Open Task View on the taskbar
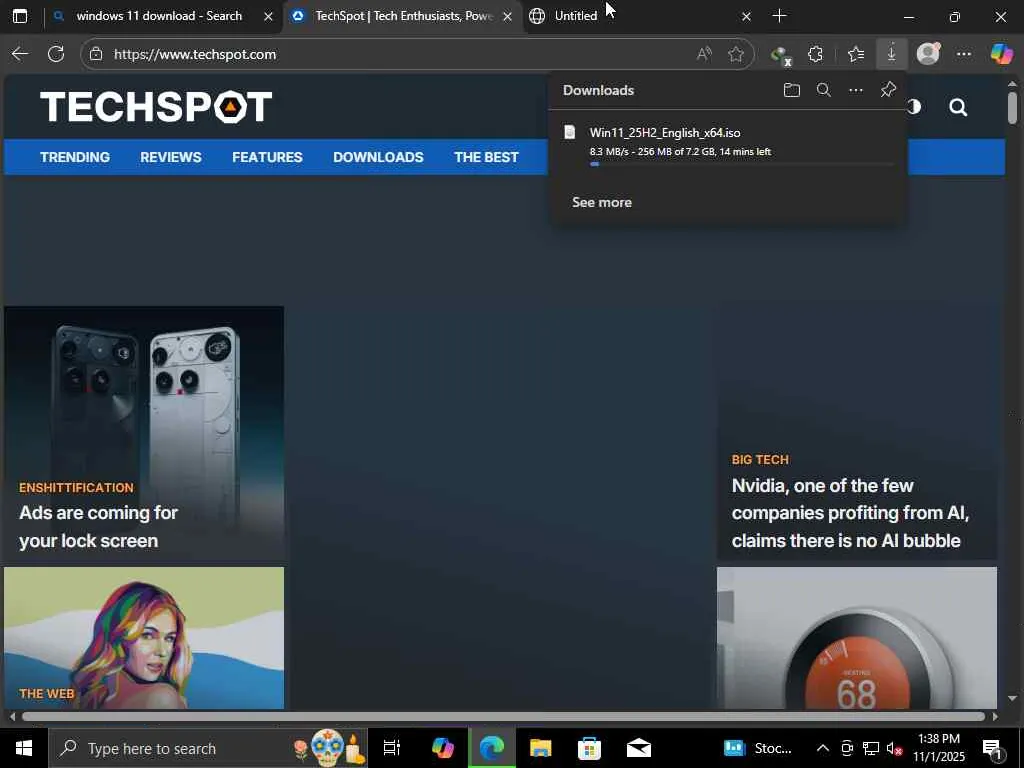 (x=392, y=748)
